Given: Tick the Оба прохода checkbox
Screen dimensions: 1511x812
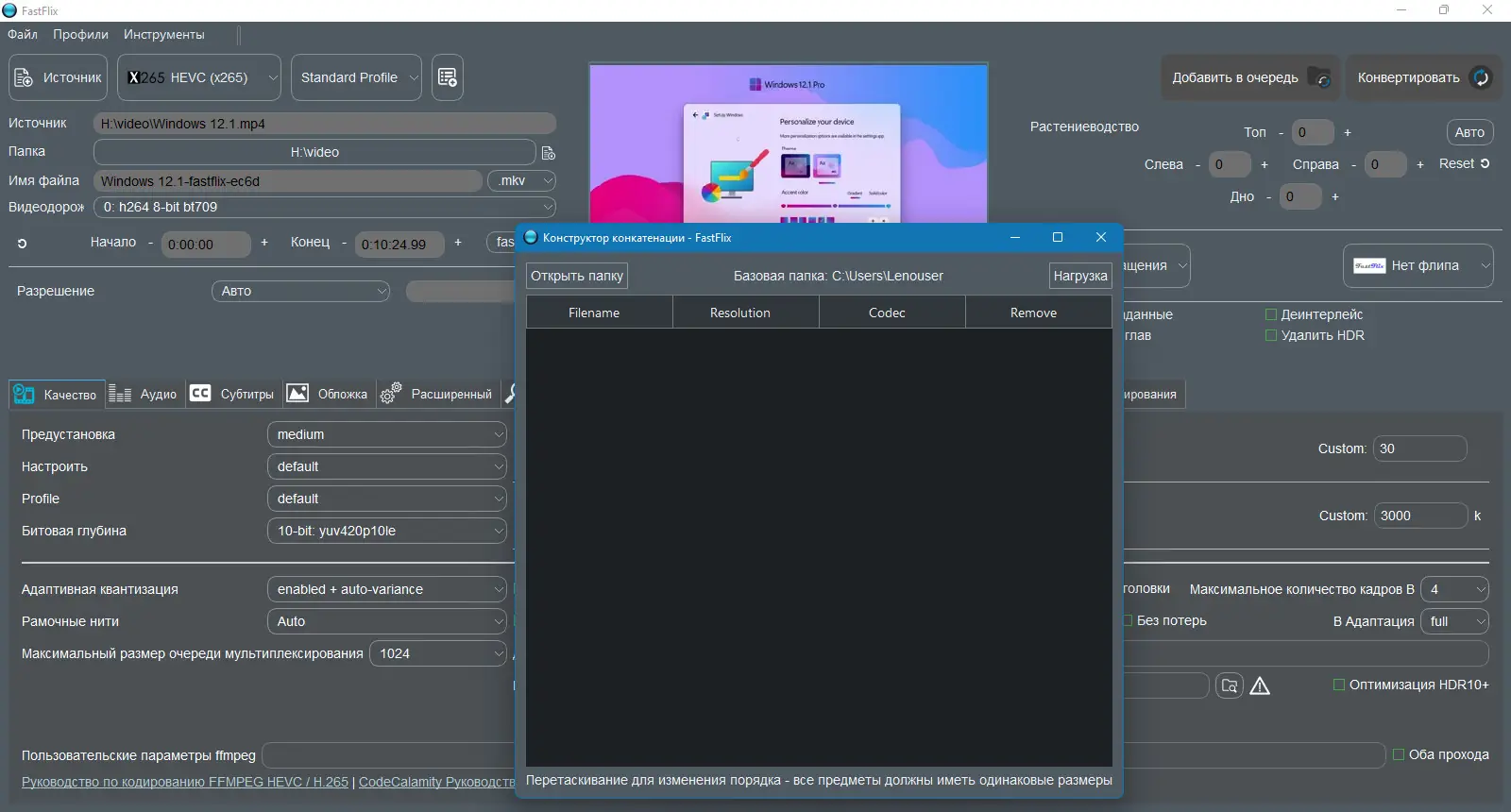Looking at the screenshot, I should tap(1399, 754).
